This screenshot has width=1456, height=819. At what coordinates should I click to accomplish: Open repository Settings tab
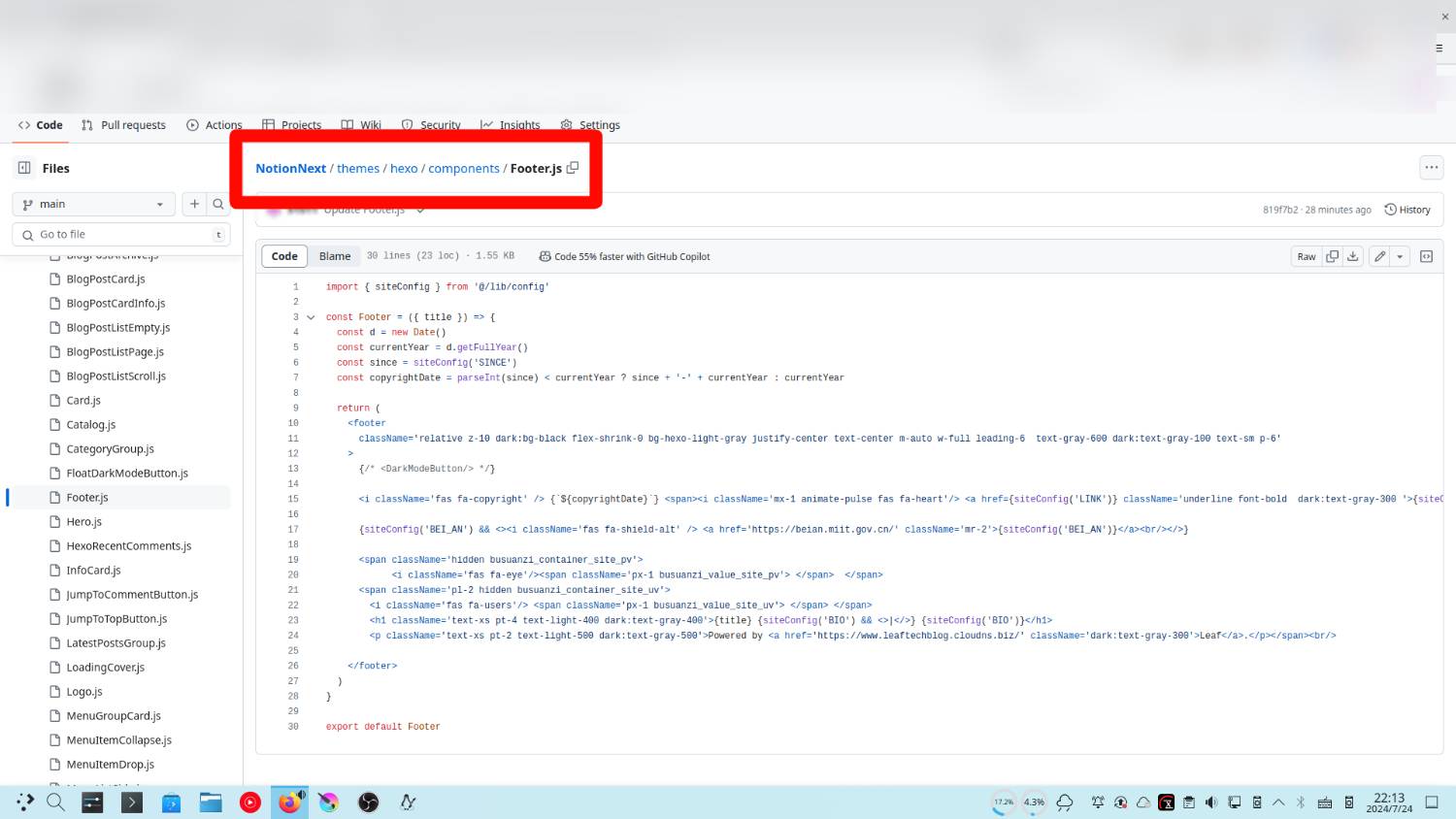tap(590, 125)
